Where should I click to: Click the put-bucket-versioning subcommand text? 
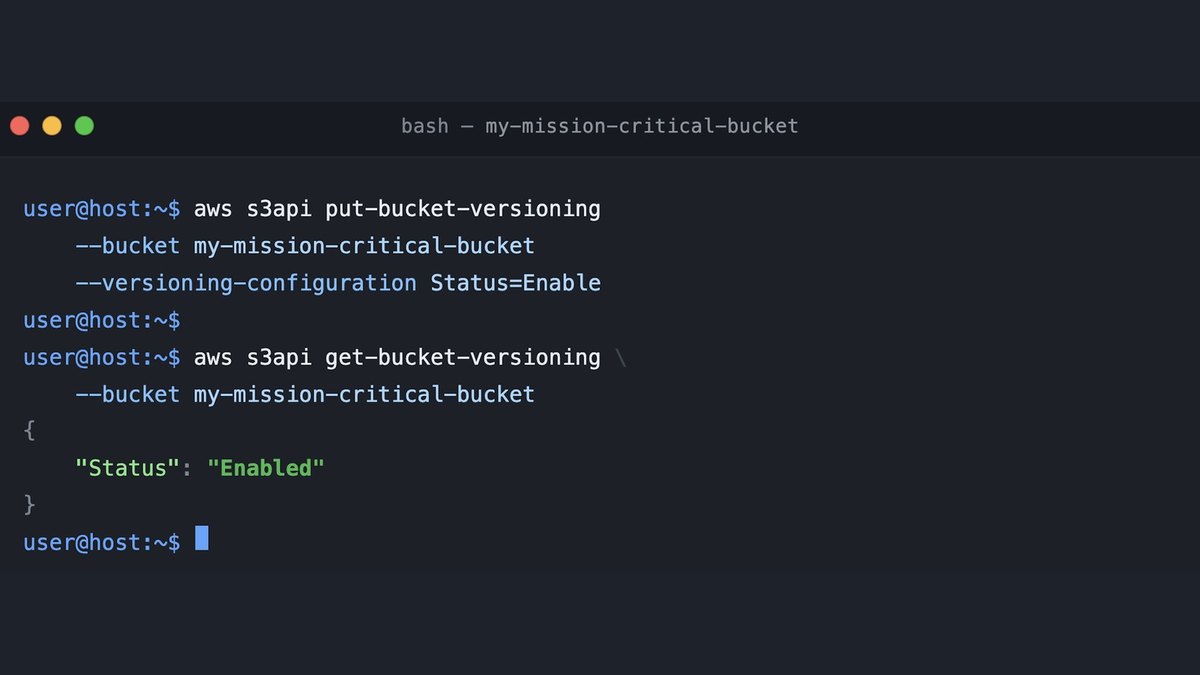pyautogui.click(x=463, y=209)
